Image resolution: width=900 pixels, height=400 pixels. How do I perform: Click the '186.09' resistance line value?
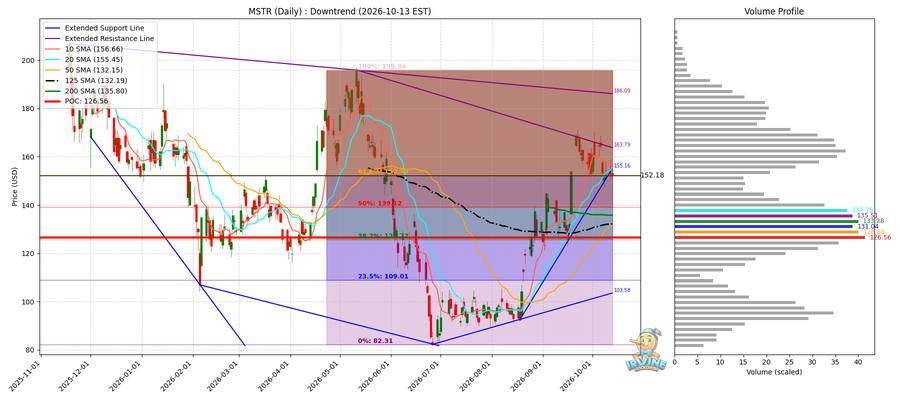(622, 91)
